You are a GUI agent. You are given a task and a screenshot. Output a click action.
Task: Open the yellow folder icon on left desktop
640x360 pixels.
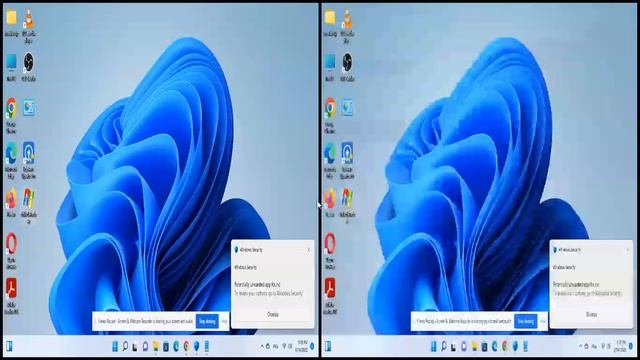(11, 18)
